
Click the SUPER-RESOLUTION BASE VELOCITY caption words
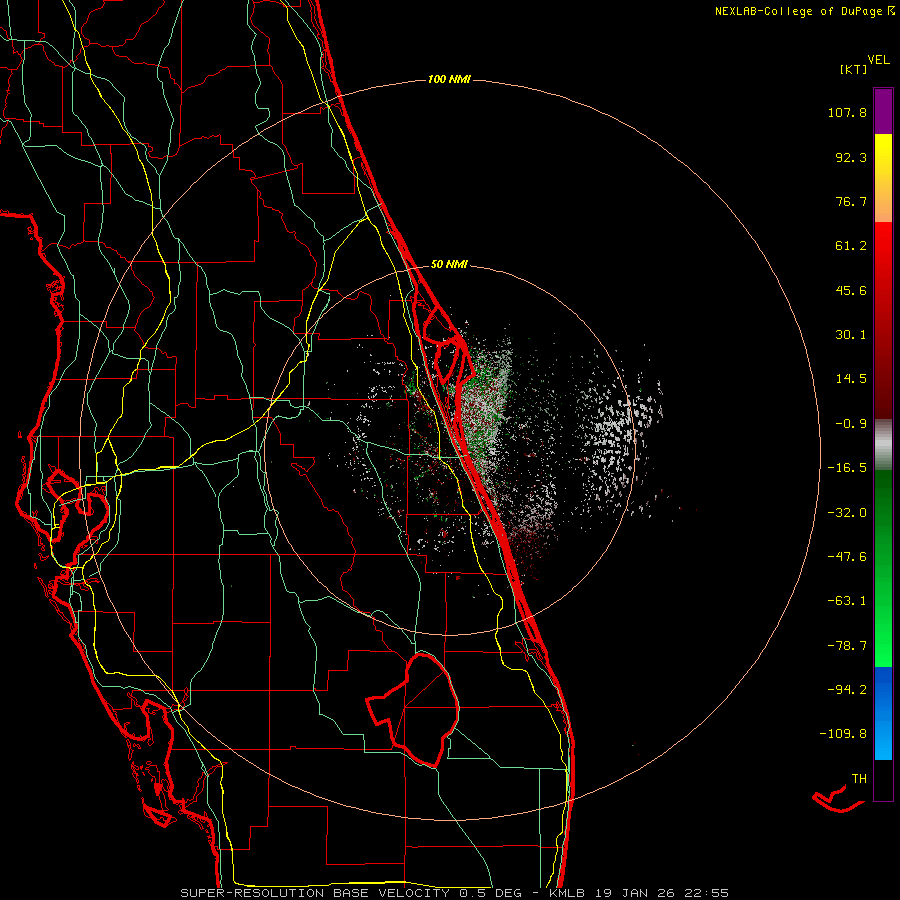[317, 893]
